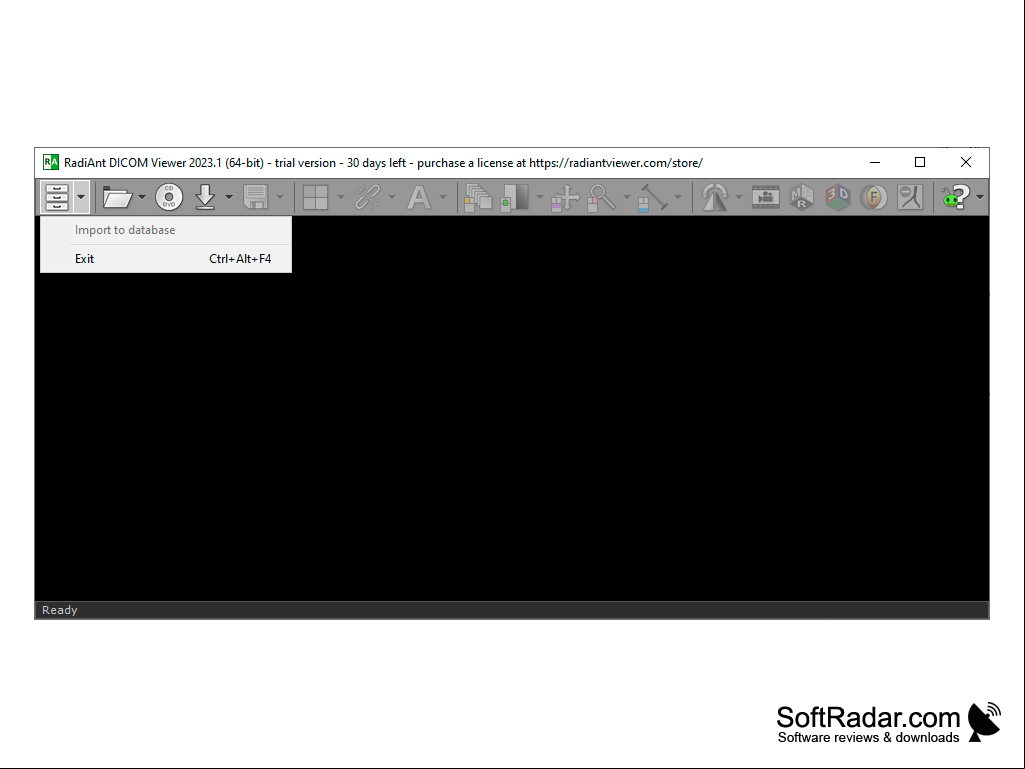The height and width of the screenshot is (769, 1025).
Task: Click the split screen layout icon
Action: click(316, 197)
